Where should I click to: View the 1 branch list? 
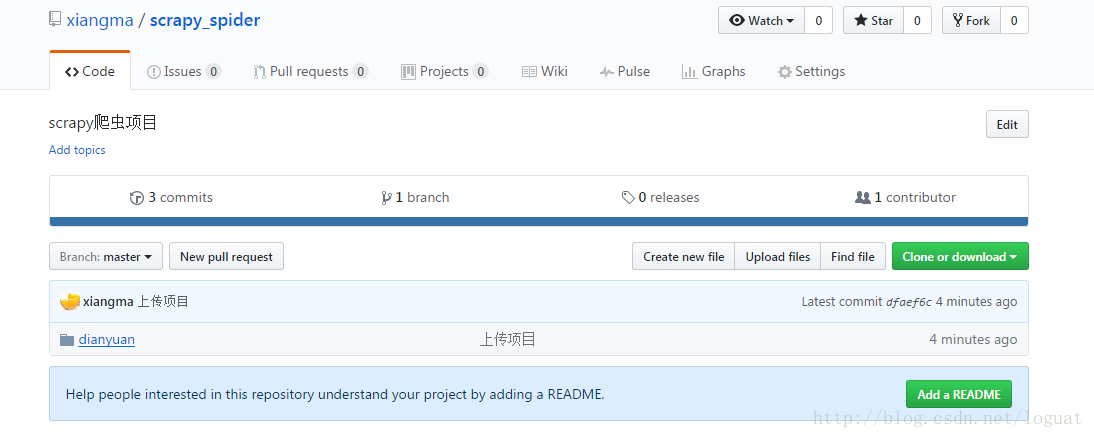coord(415,197)
